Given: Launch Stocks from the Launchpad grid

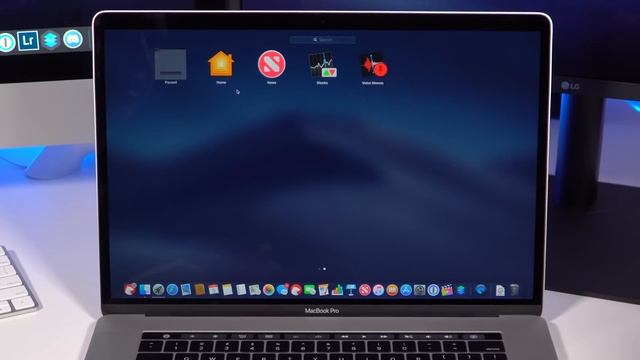Looking at the screenshot, I should 322,64.
